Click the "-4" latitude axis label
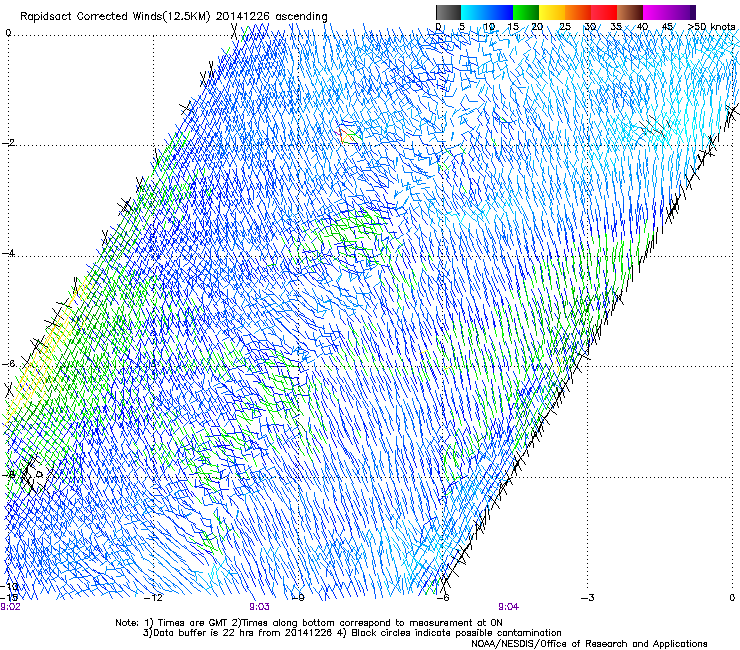Image resolution: width=740 pixels, height=650 pixels. 9,253
